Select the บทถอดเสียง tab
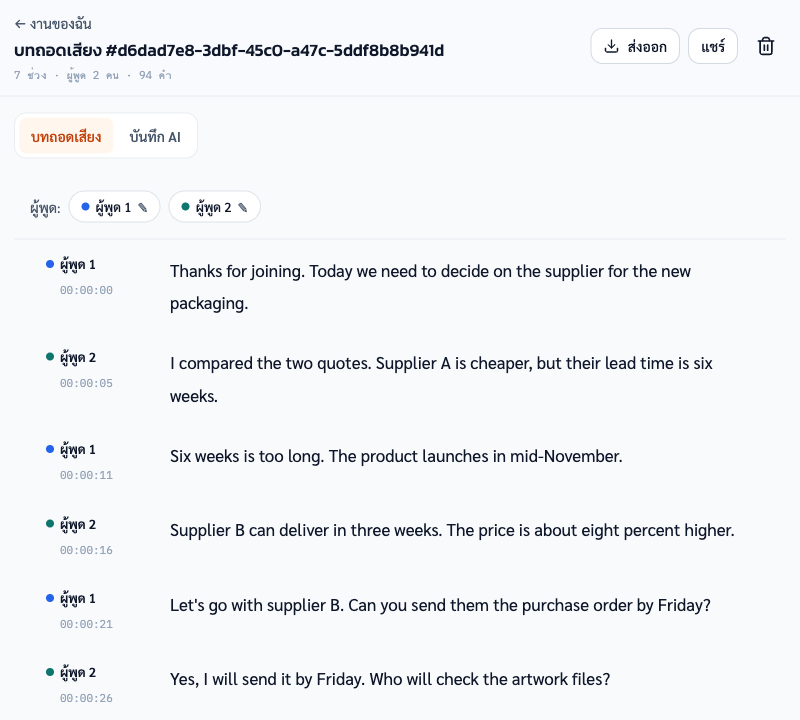 click(66, 136)
